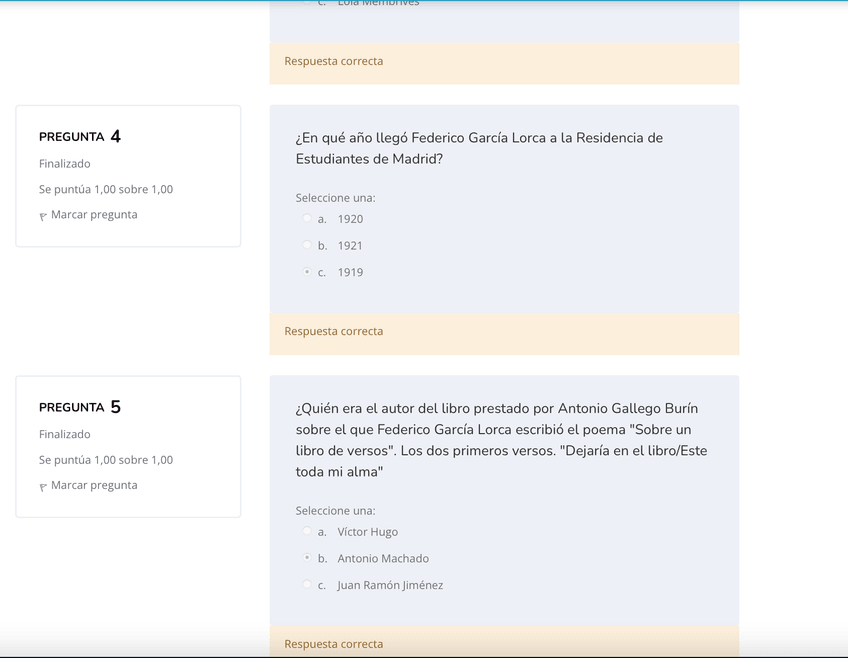Click the flag icon in question 4
Screen dimensions: 848x658
coord(43,216)
